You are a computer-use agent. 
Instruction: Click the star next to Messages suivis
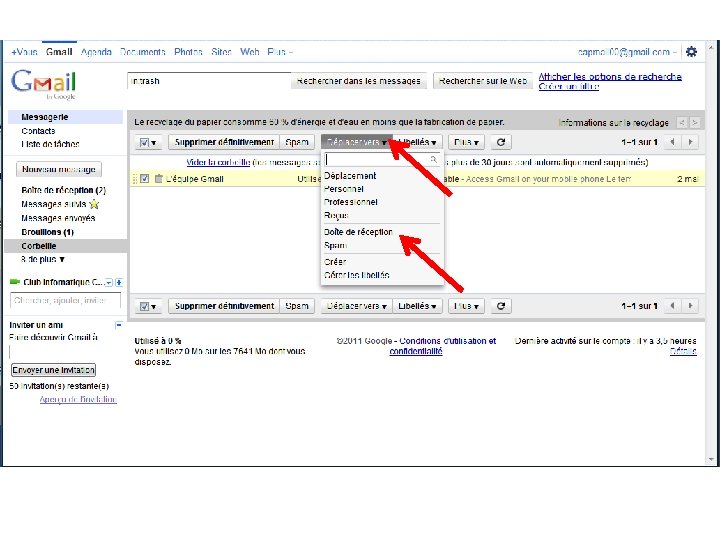point(94,204)
